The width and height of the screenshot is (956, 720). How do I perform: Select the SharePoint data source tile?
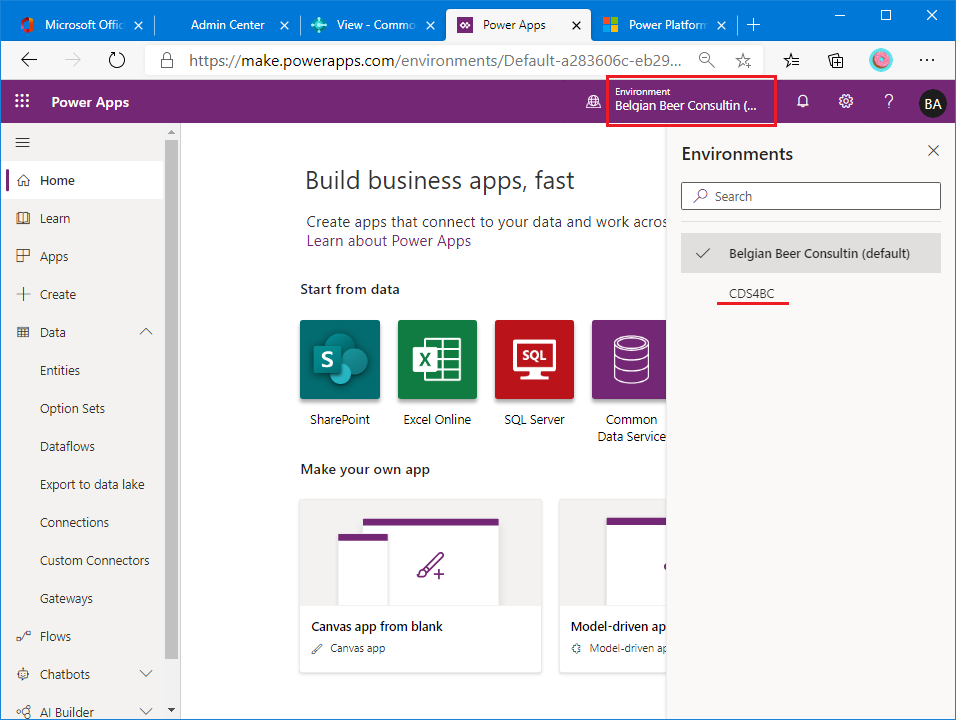[340, 360]
